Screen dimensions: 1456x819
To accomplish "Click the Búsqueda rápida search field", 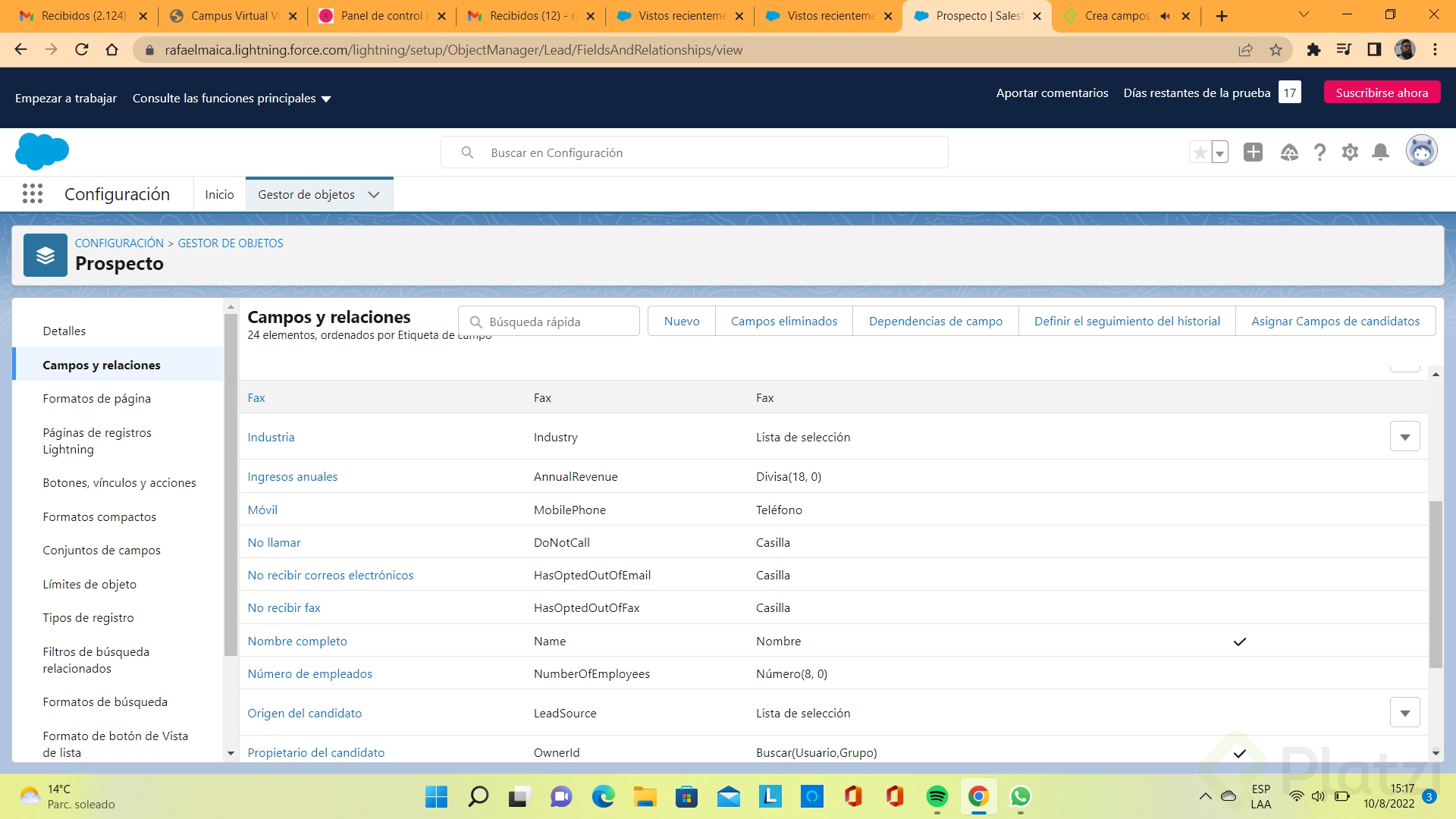I will 550,322.
